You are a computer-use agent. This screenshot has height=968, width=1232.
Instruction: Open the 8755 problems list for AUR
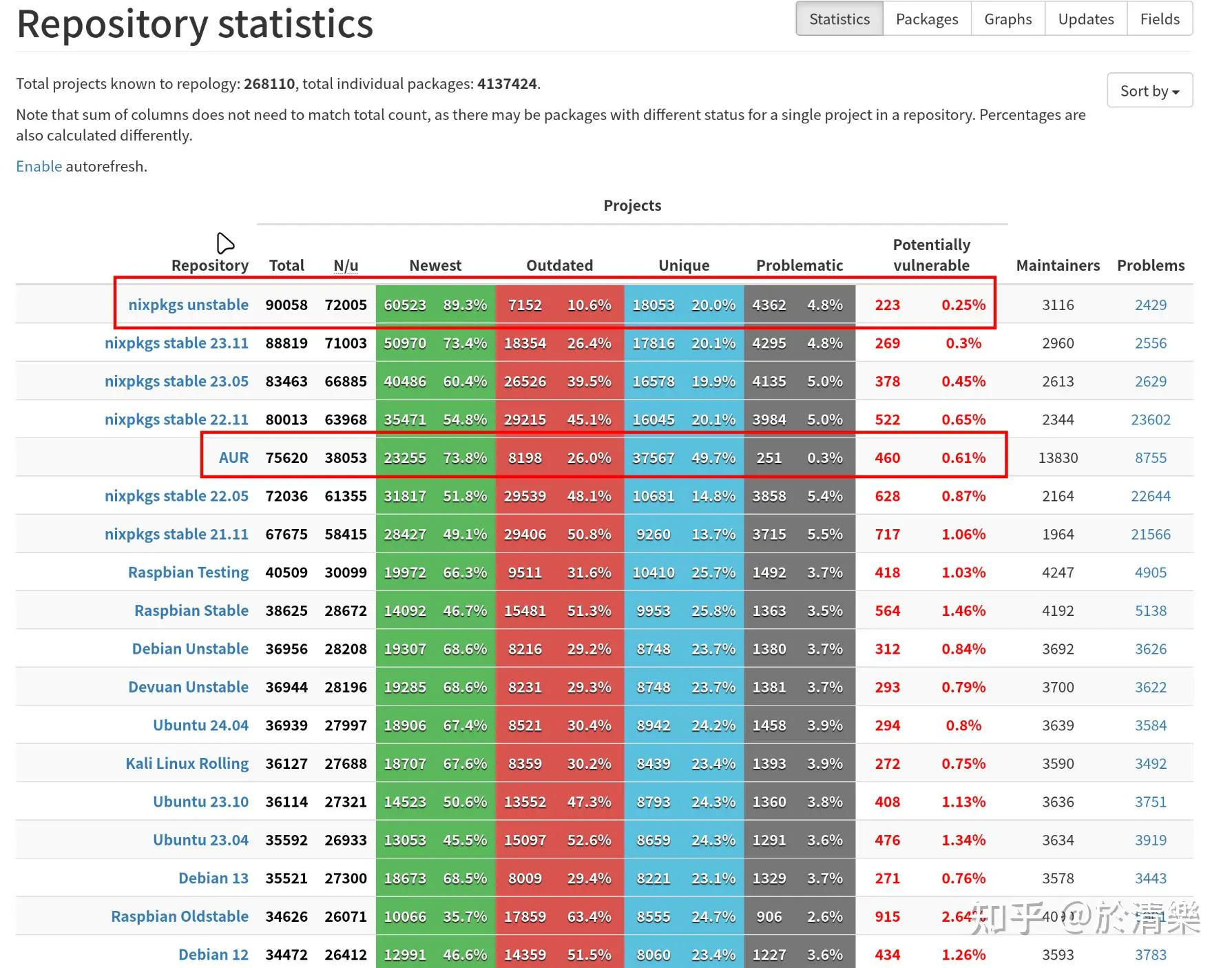[x=1150, y=457]
